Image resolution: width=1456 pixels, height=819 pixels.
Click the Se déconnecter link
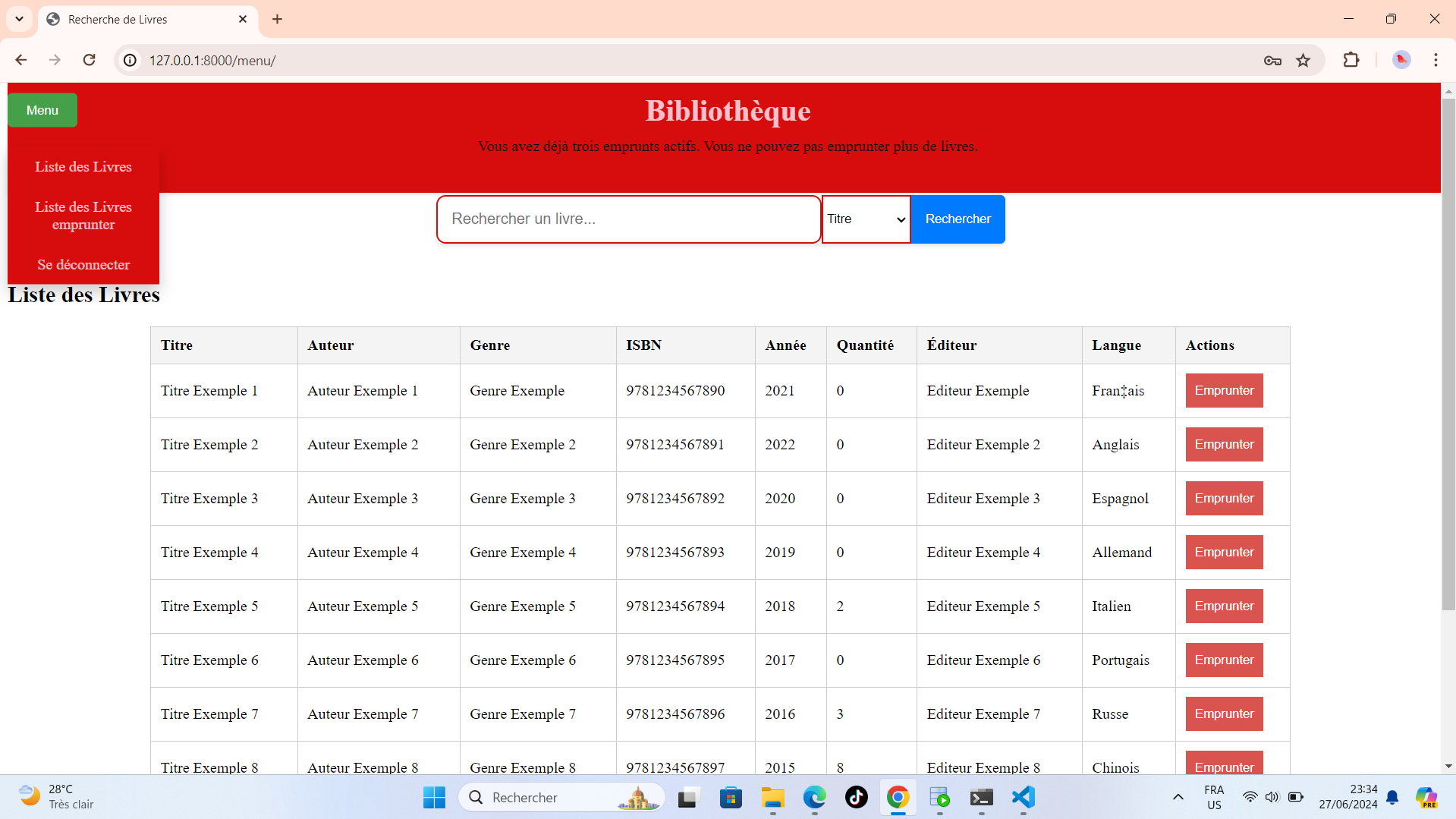tap(83, 264)
